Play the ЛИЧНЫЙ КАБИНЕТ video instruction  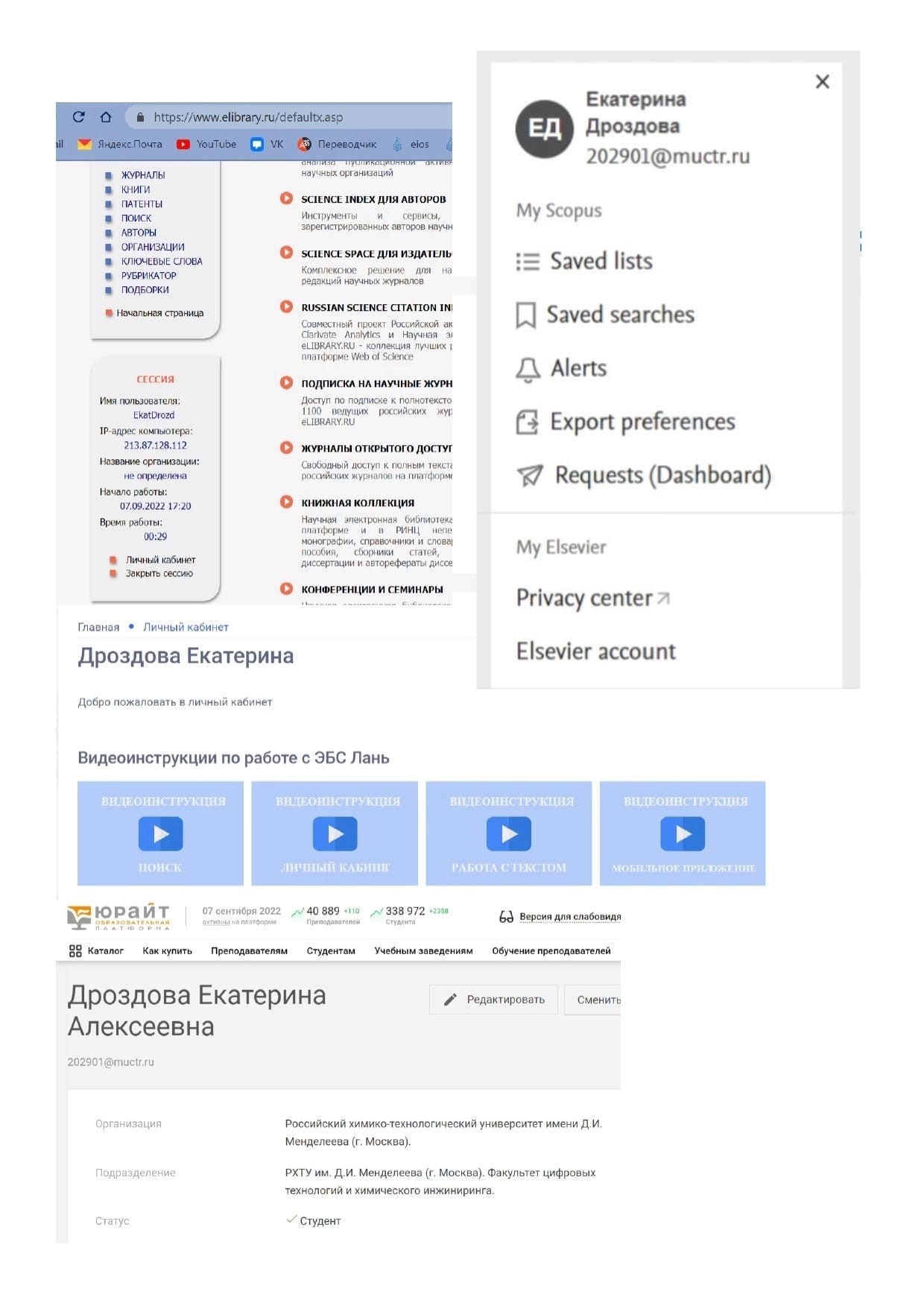click(335, 833)
